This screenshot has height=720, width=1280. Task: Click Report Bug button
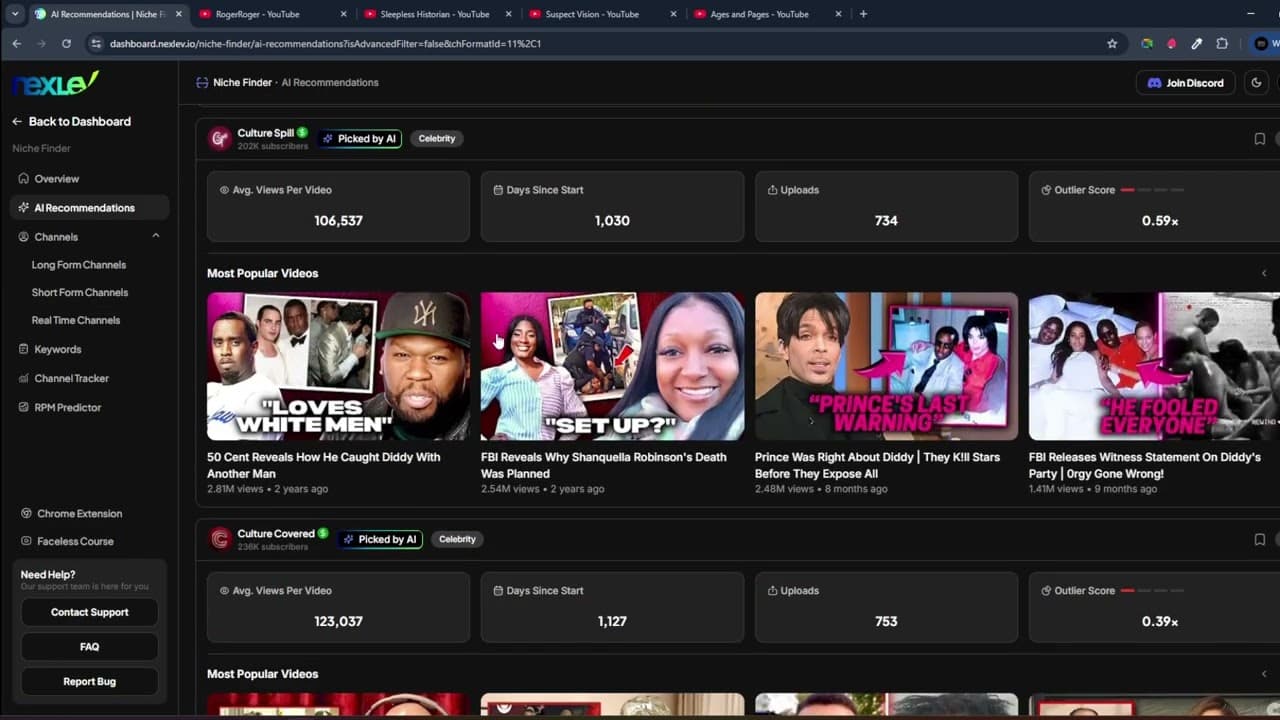[89, 682]
